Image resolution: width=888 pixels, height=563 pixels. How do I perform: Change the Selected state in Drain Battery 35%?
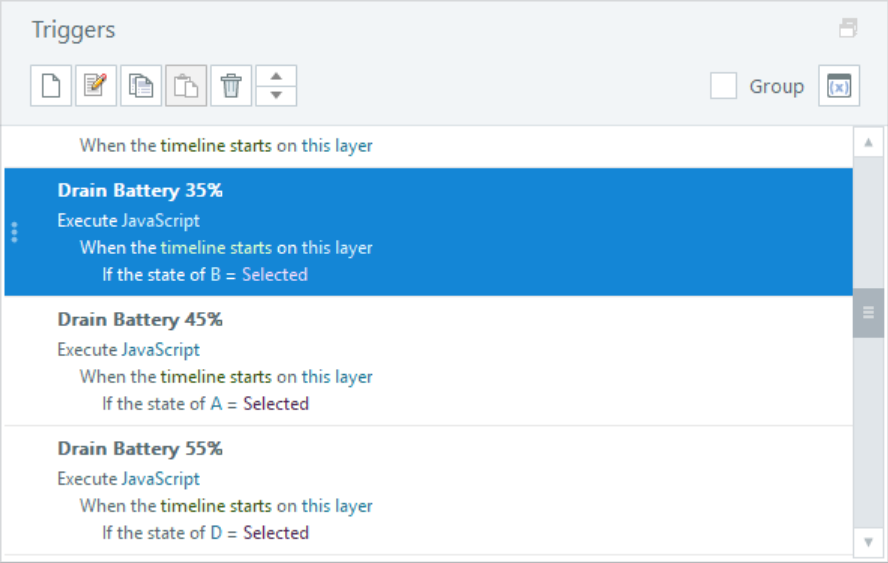click(274, 274)
